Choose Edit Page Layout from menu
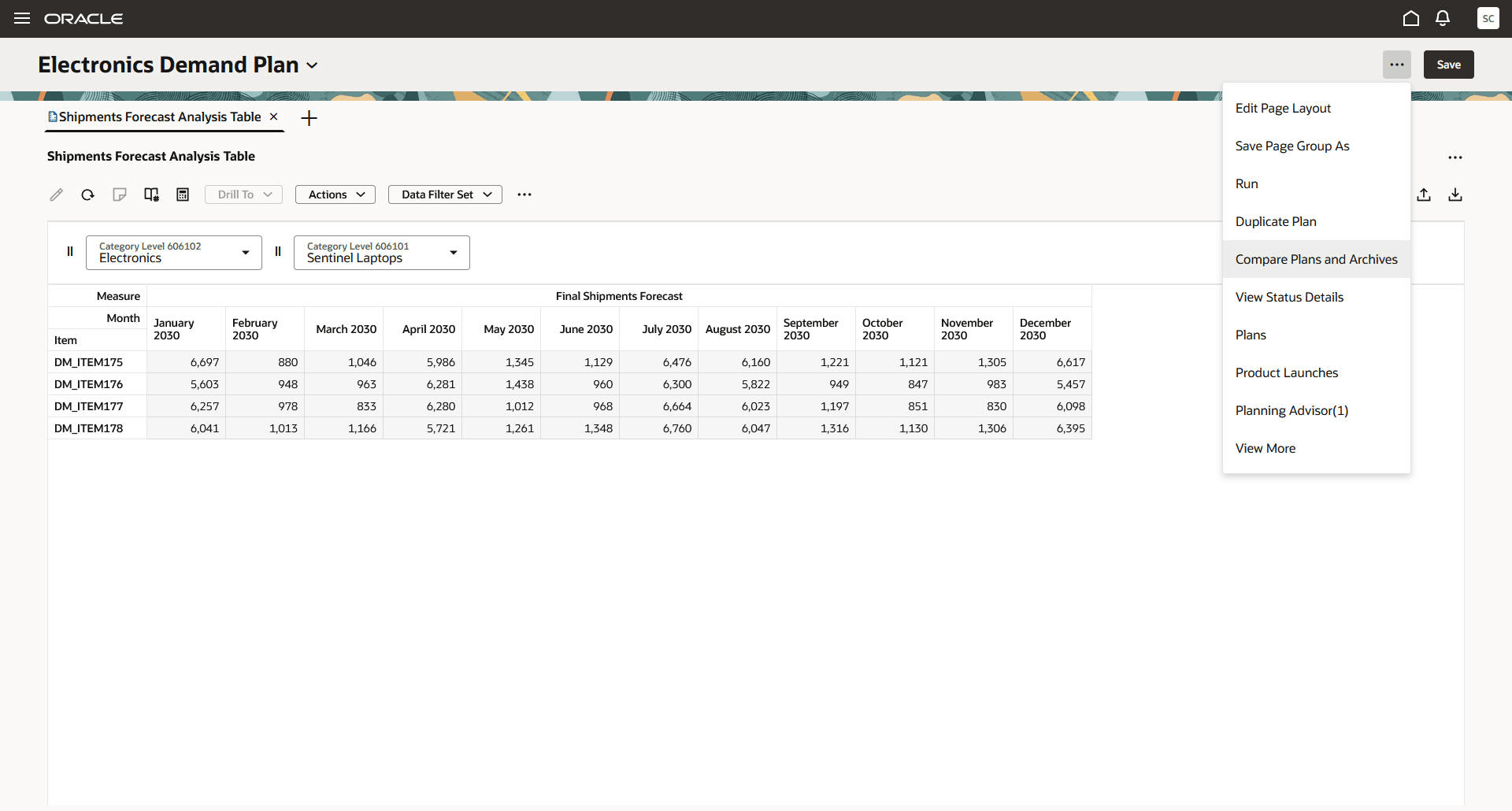 (x=1317, y=108)
